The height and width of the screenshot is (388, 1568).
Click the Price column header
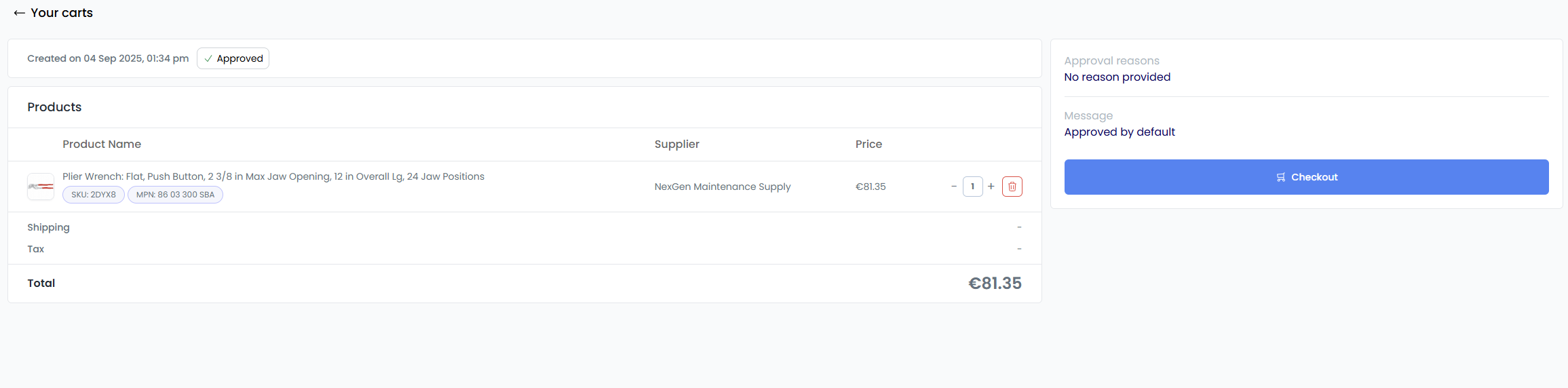pos(868,144)
